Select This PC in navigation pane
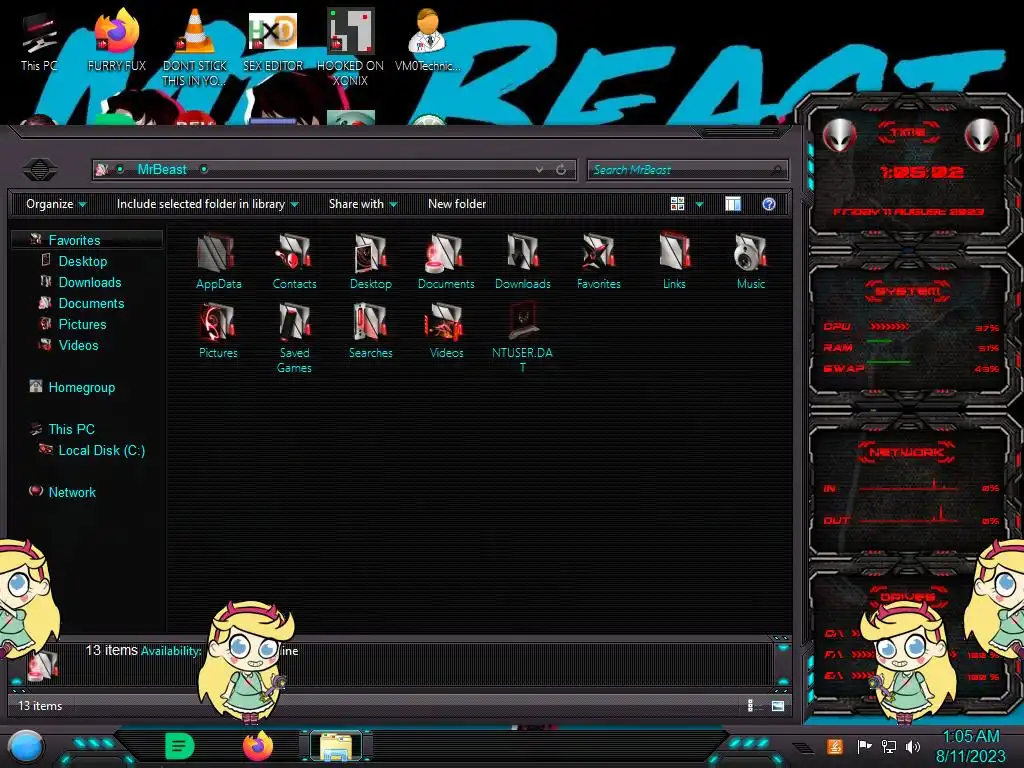Viewport: 1024px width, 768px height. [x=71, y=429]
